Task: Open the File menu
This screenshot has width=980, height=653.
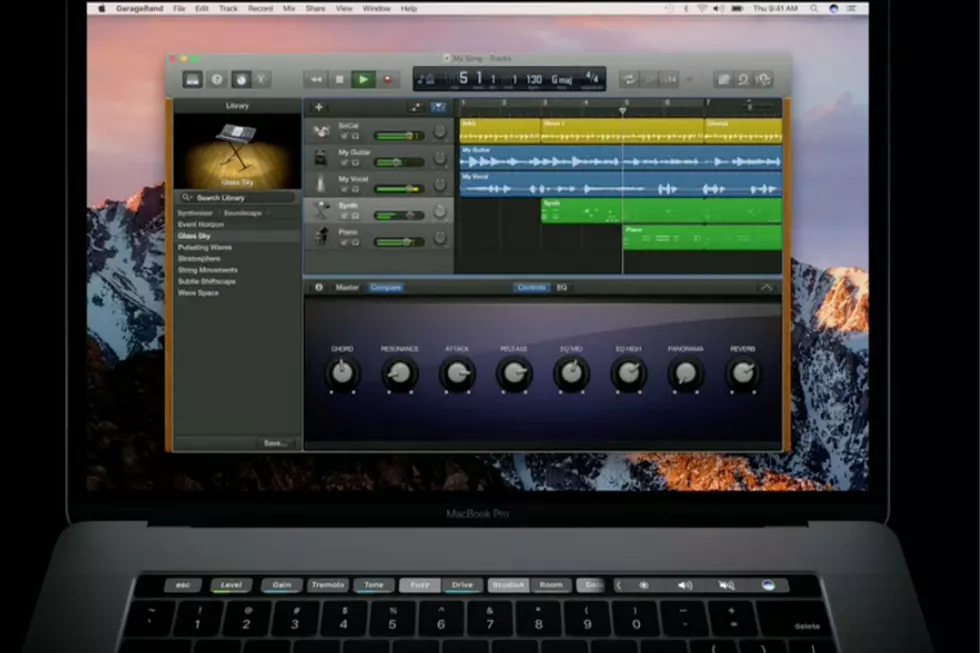Action: [179, 8]
